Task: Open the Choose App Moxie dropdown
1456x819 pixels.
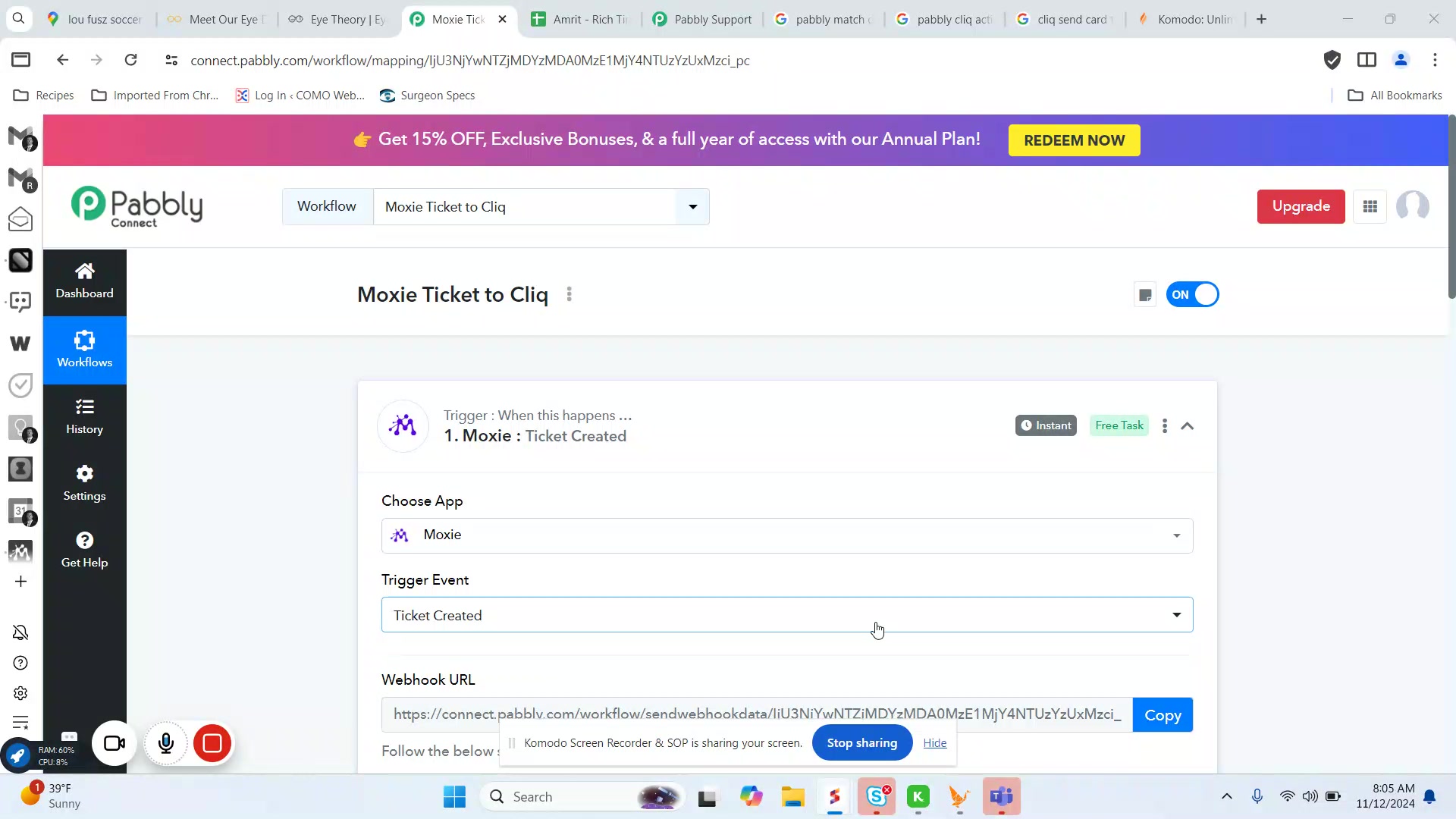Action: (787, 535)
